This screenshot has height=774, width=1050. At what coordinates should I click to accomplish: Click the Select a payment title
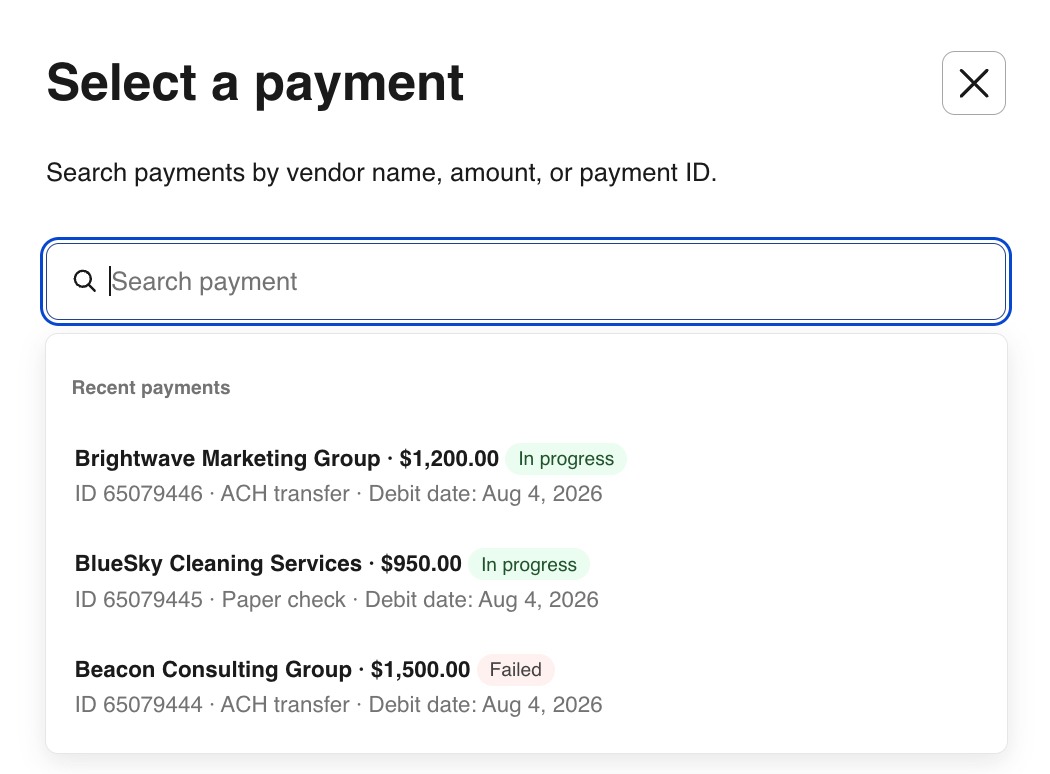coord(255,83)
